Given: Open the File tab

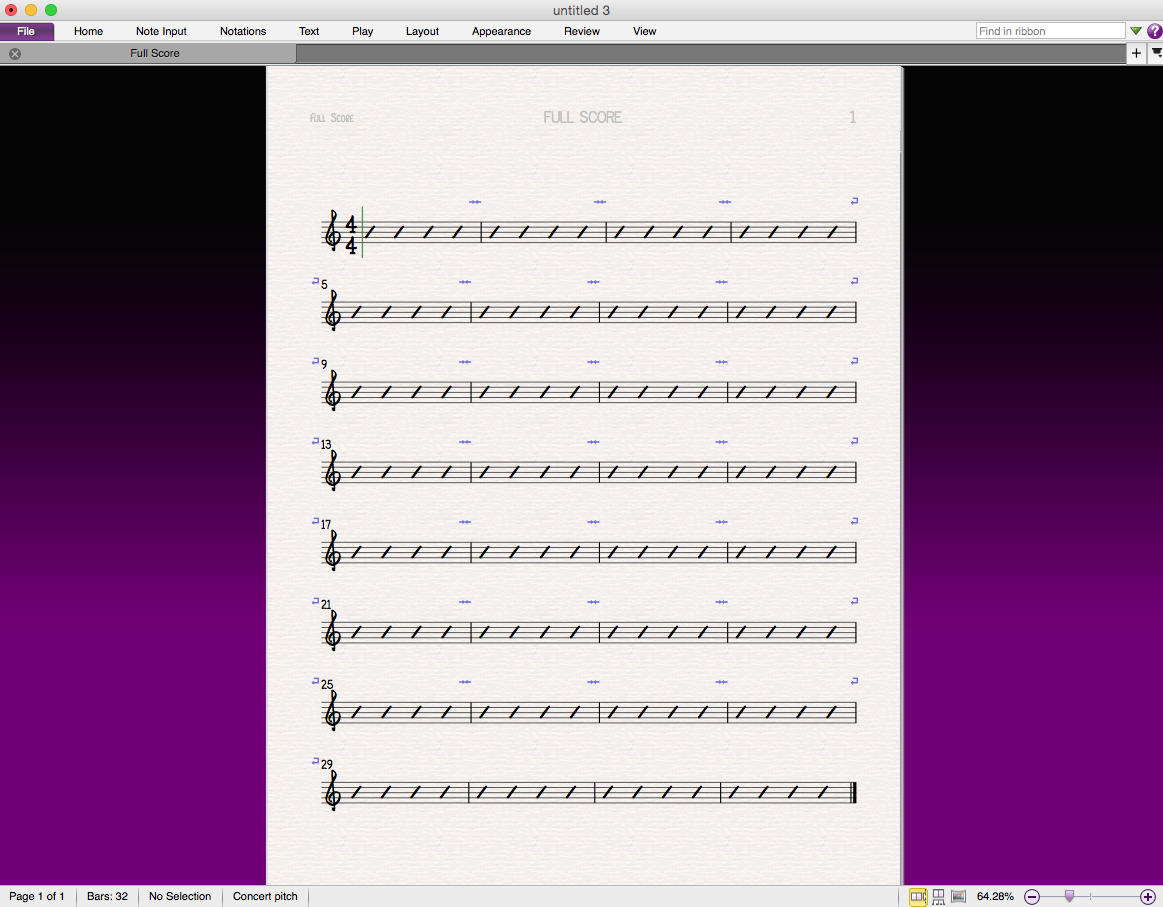Looking at the screenshot, I should (x=26, y=31).
